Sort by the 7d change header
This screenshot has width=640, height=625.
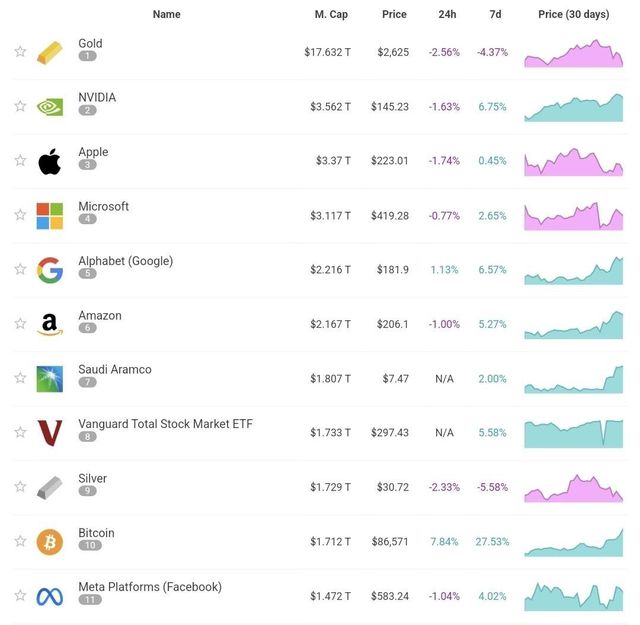coord(495,14)
